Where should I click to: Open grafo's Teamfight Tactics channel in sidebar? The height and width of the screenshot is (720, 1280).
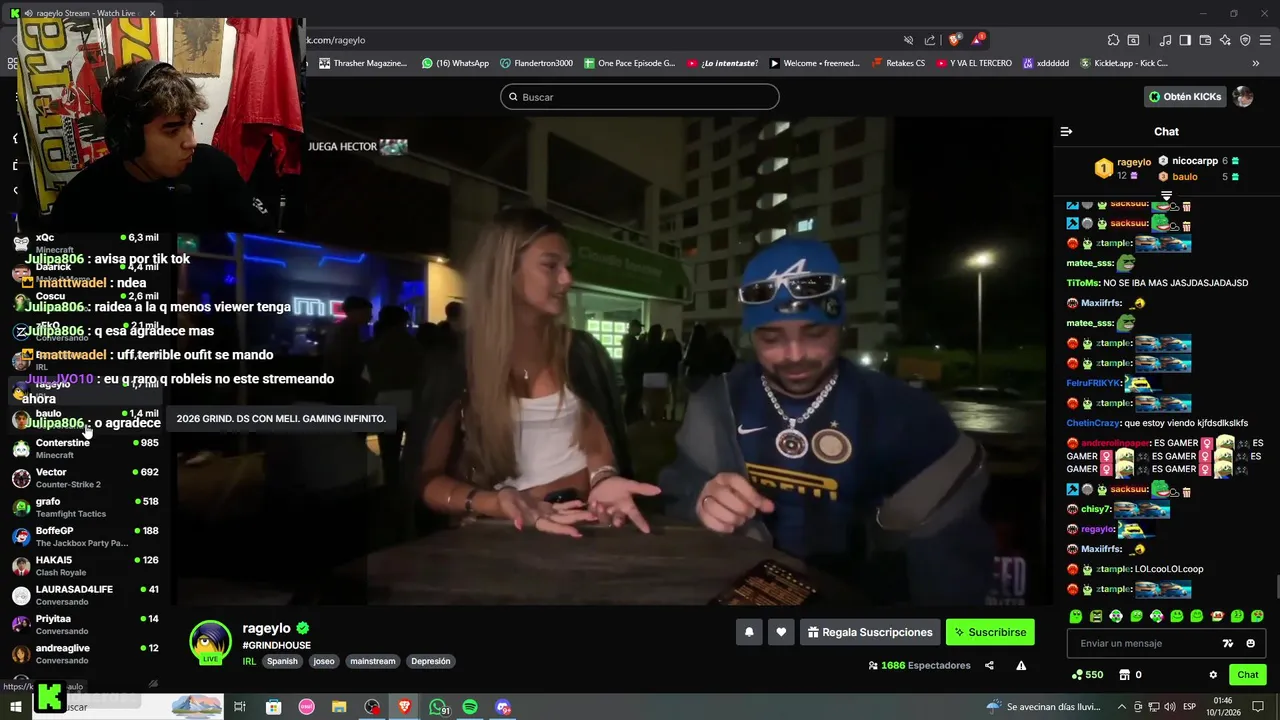tap(85, 507)
